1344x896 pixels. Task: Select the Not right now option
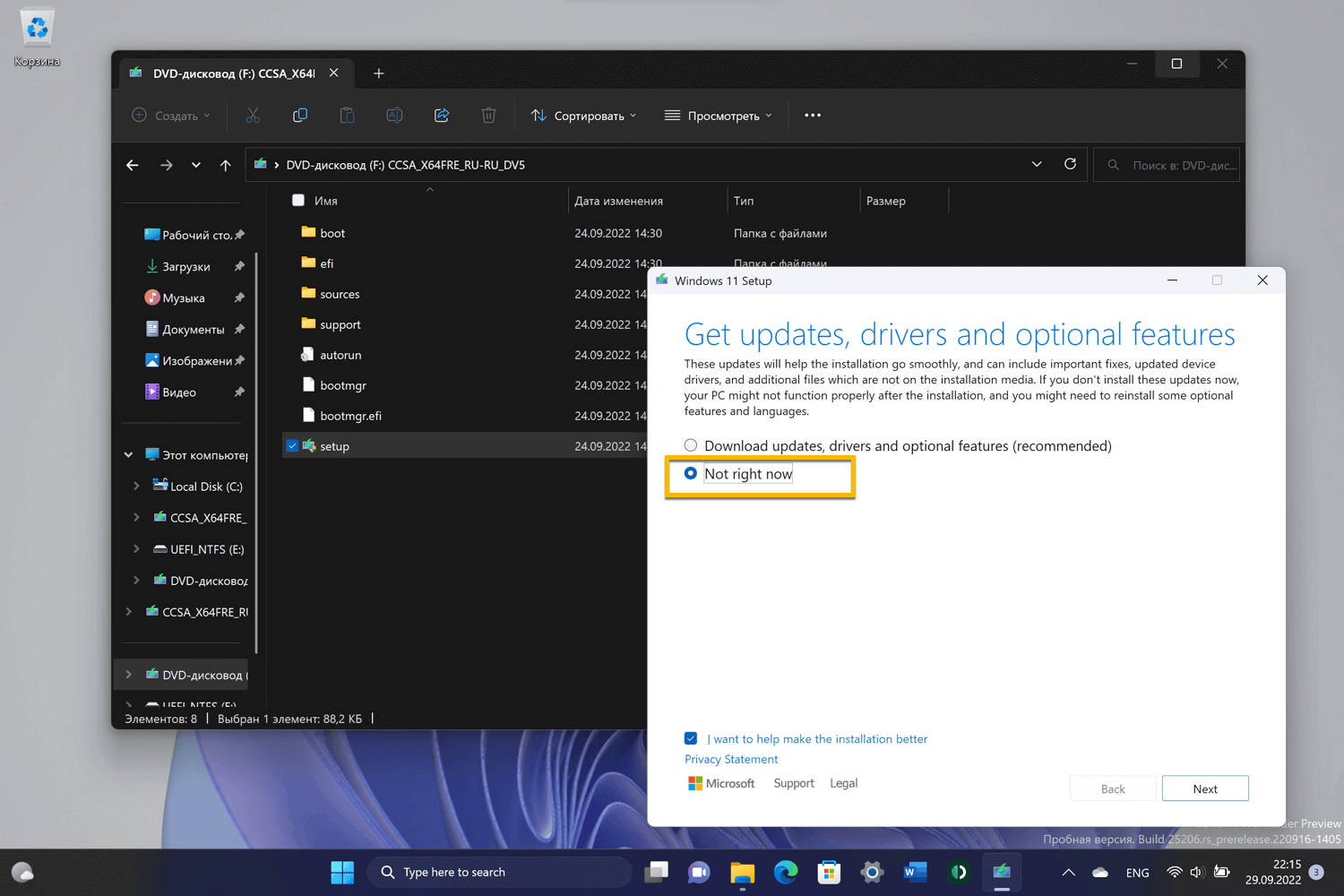click(691, 473)
